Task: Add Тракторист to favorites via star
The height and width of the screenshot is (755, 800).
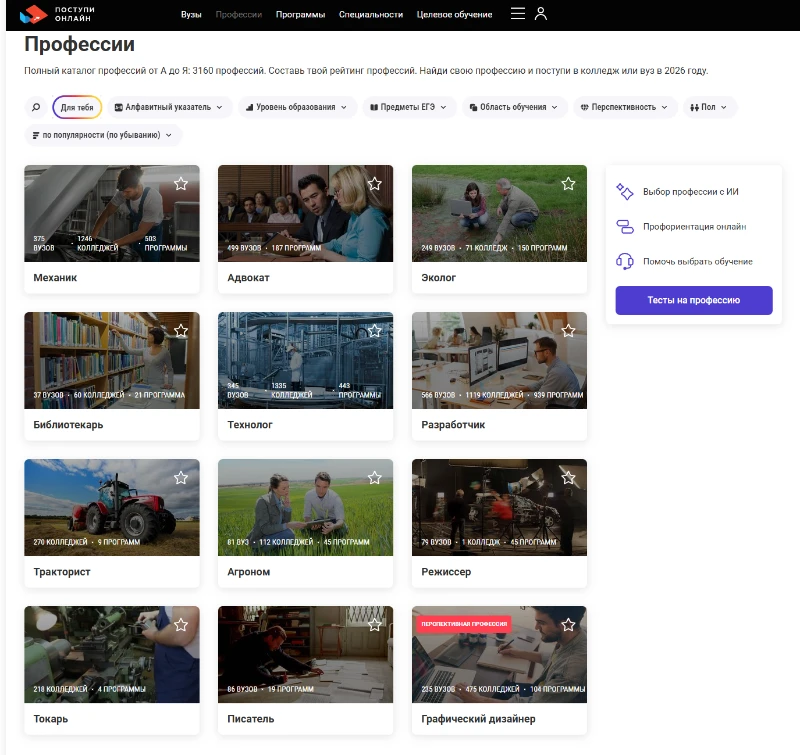Action: coord(181,478)
